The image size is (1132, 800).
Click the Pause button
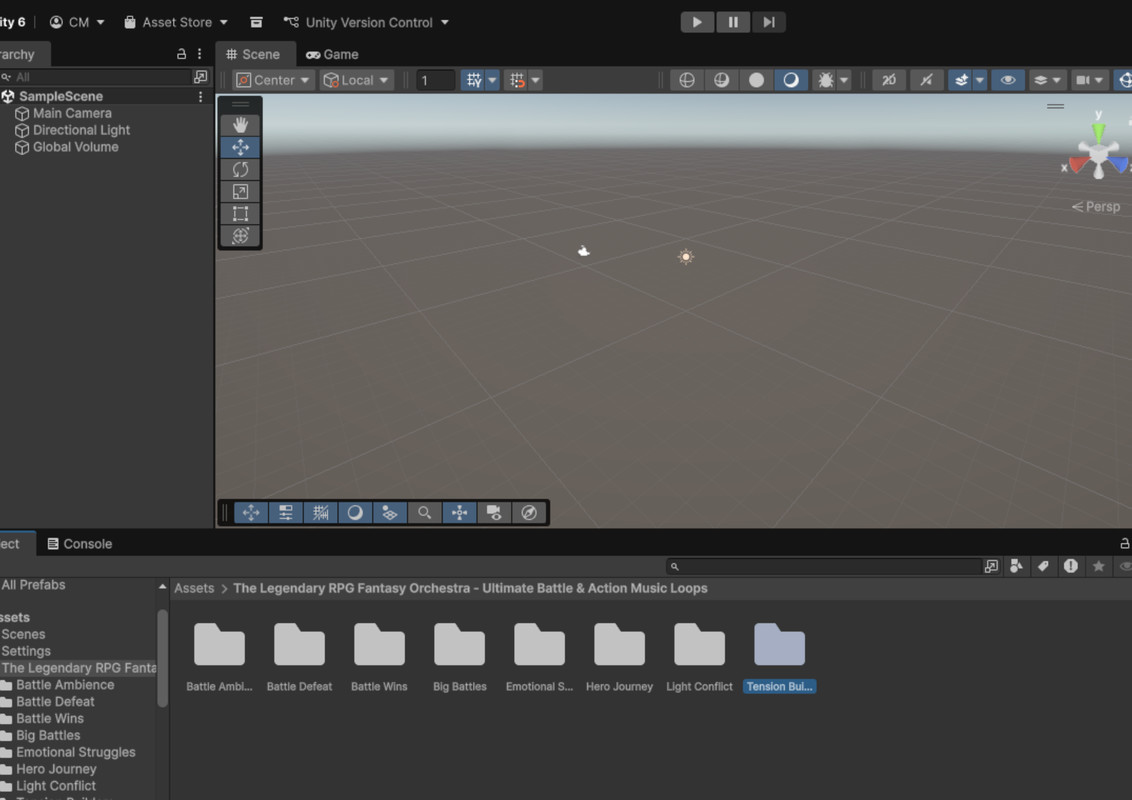tap(733, 22)
